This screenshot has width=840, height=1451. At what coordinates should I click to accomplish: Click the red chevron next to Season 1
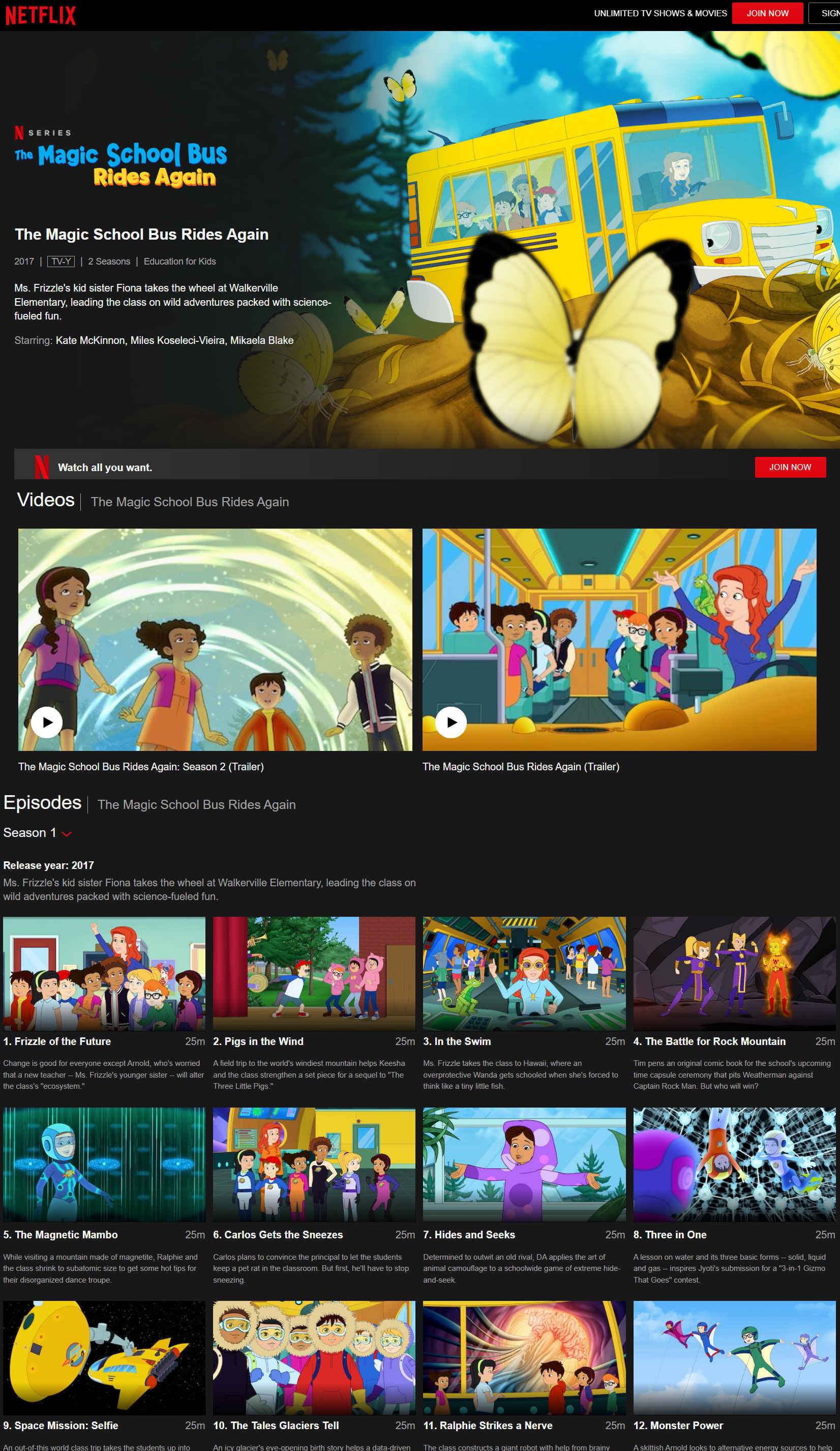point(67,834)
